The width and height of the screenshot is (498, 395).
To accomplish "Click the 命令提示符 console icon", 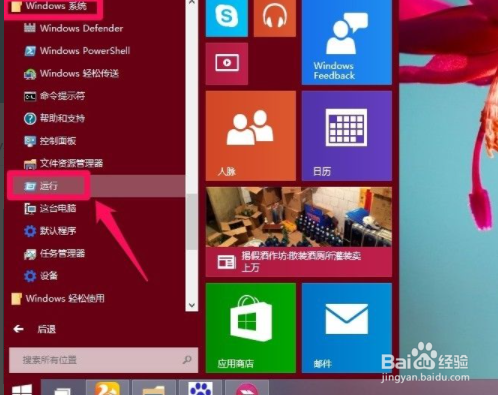I will tap(30, 96).
